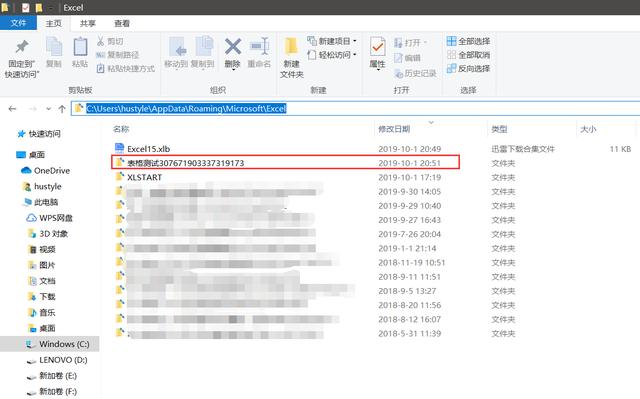Click the 2019-9-30 14:05 date cell

point(409,192)
